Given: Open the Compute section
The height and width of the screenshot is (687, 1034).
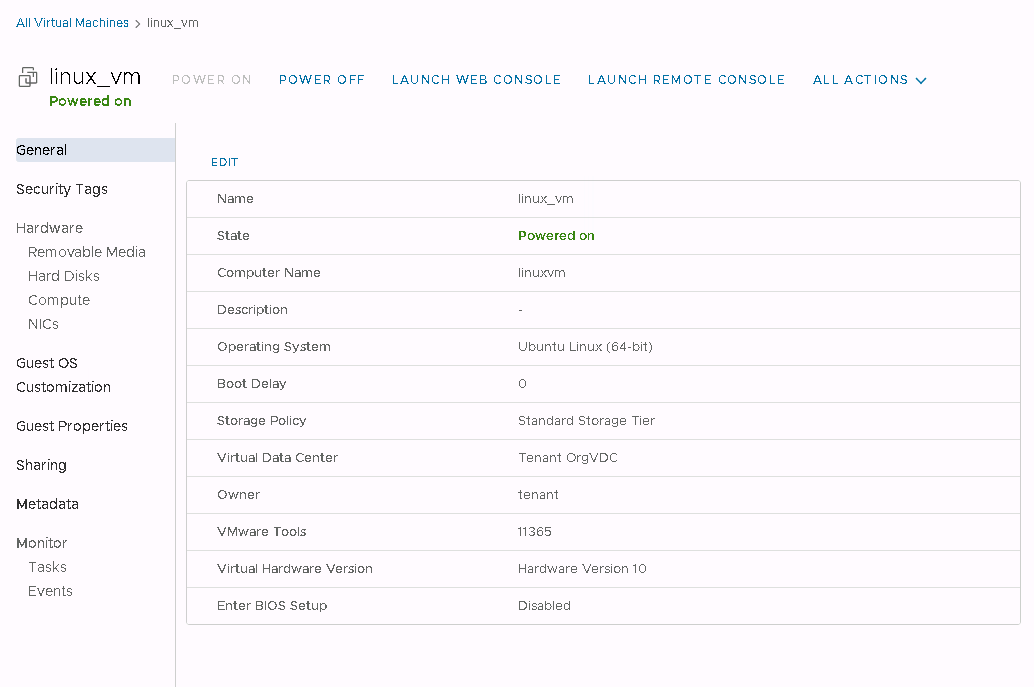Looking at the screenshot, I should click(59, 300).
